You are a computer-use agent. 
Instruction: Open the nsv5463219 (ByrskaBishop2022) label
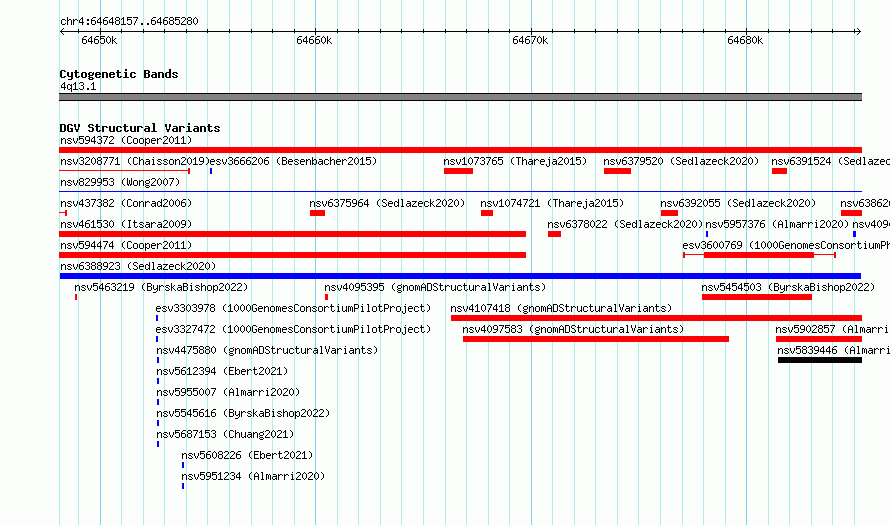[x=161, y=287]
